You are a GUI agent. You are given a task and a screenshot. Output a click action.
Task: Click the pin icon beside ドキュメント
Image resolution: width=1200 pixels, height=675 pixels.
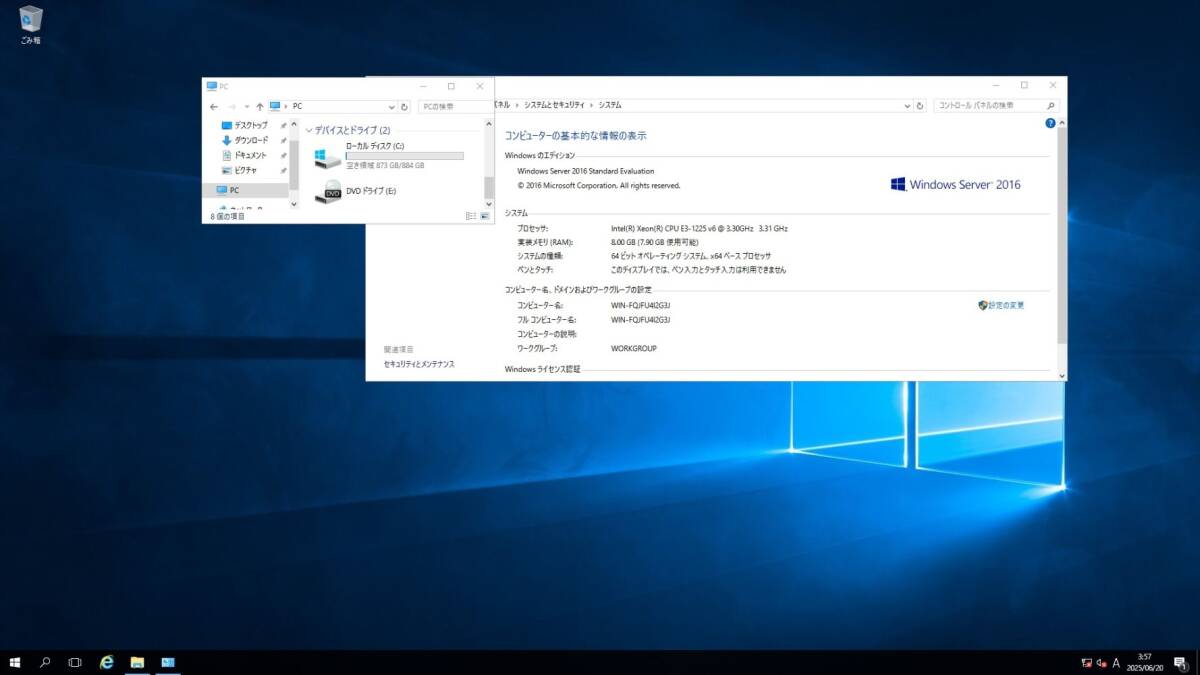pyautogui.click(x=283, y=155)
